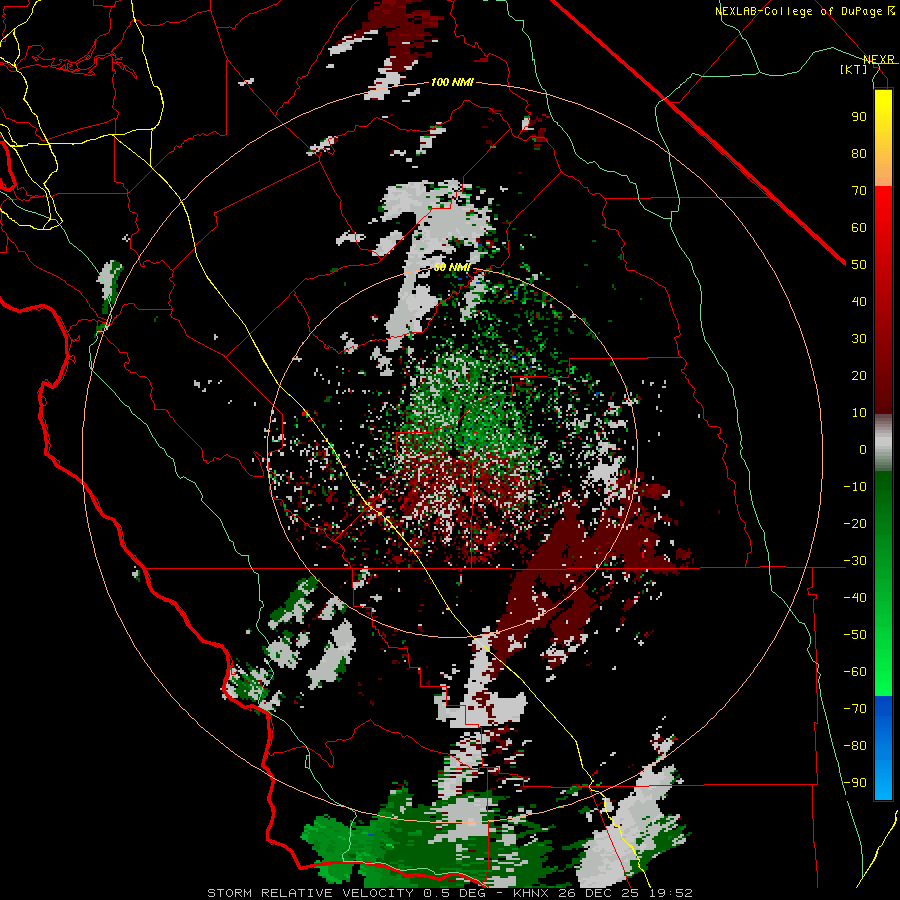Click the 0 value on the velocity scale

(x=863, y=449)
